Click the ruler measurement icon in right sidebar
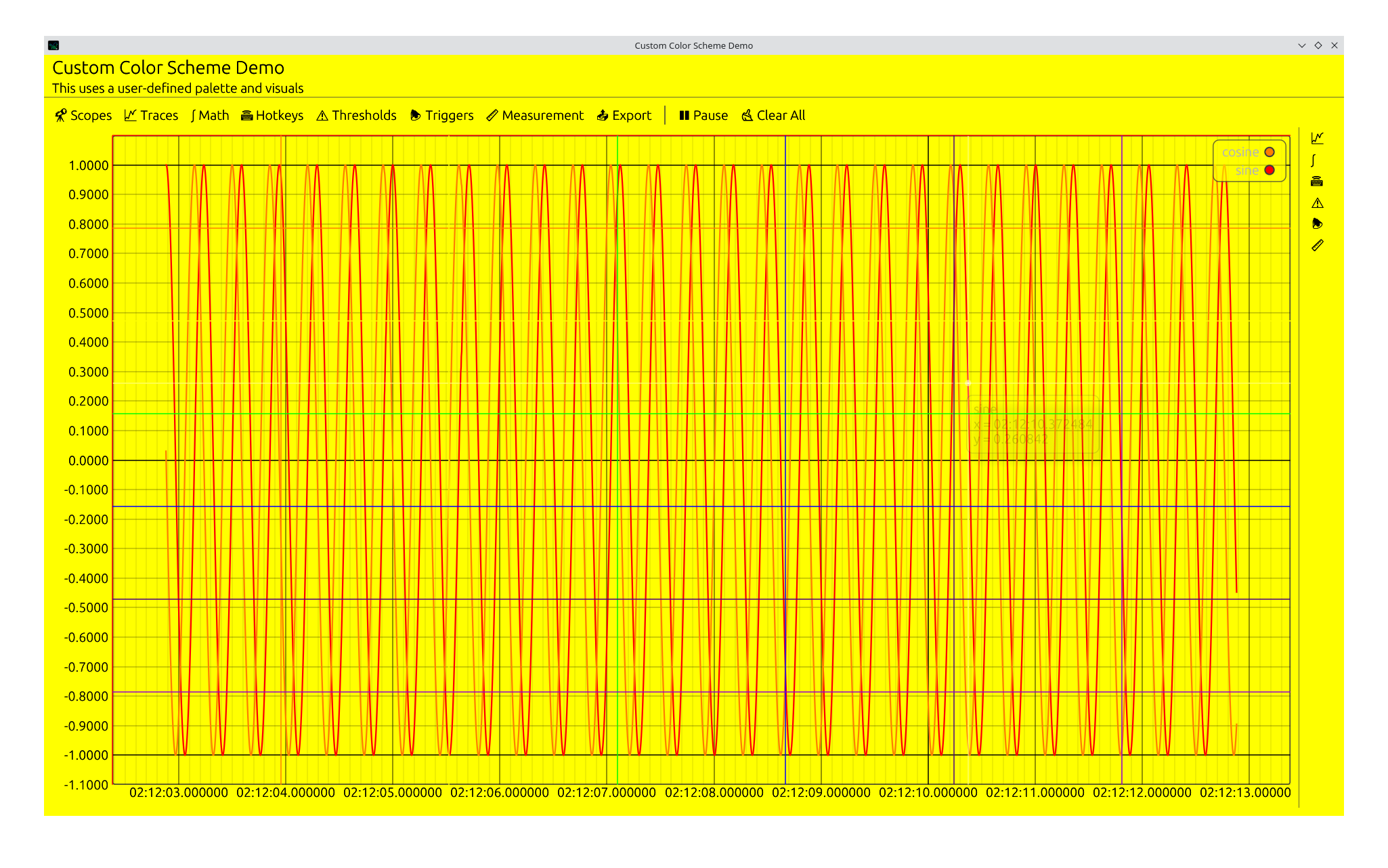 click(1317, 245)
